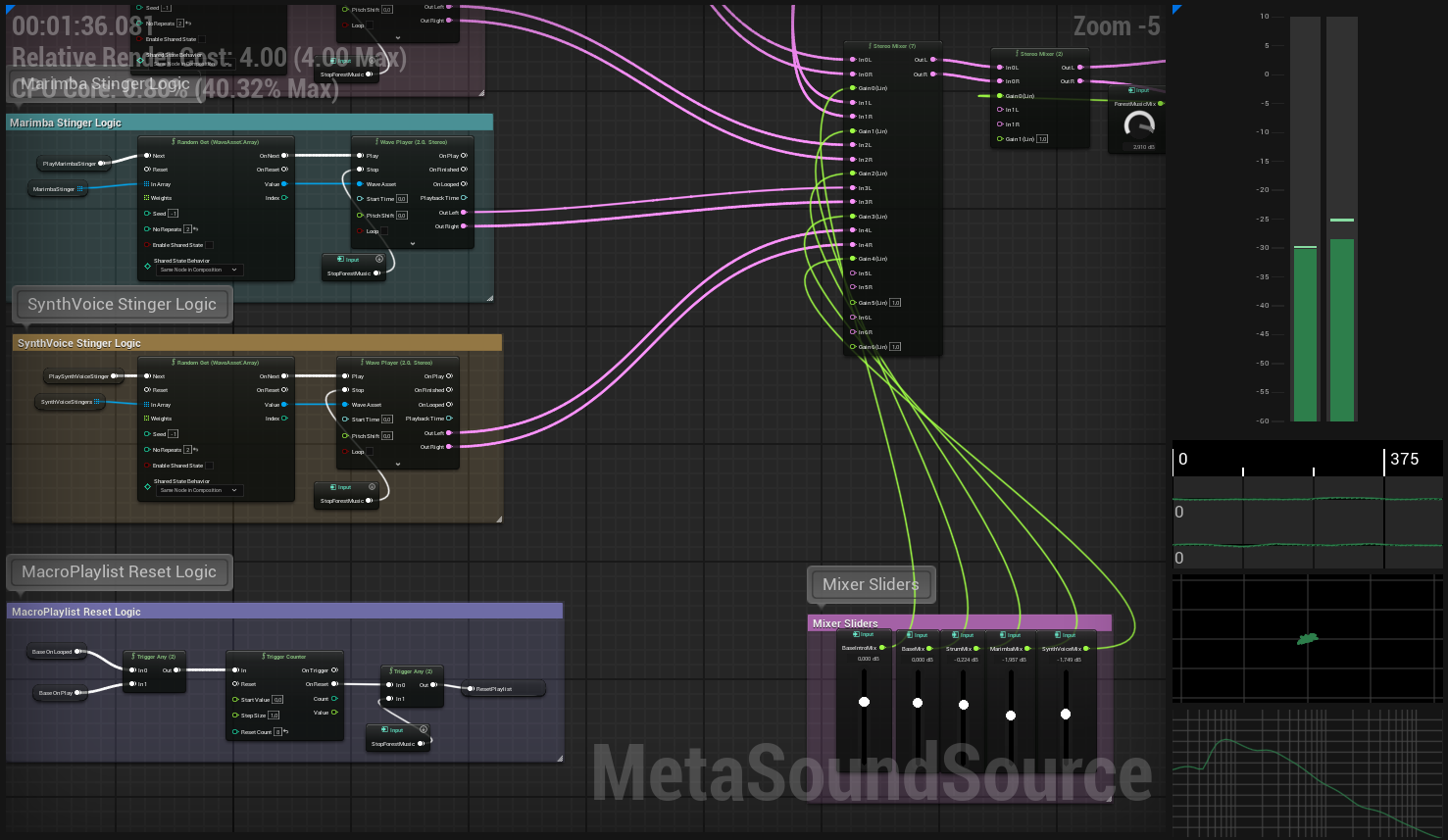Enable the Loop checkbox on Marimba Wave Player
The image size is (1448, 840).
click(x=383, y=231)
